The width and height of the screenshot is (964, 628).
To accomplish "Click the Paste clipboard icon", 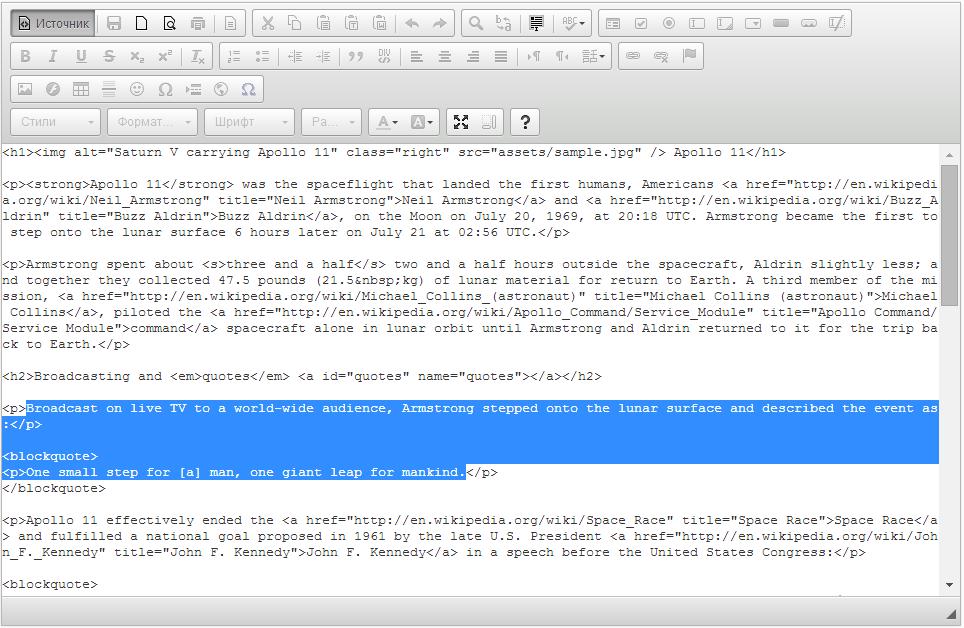I will (323, 23).
